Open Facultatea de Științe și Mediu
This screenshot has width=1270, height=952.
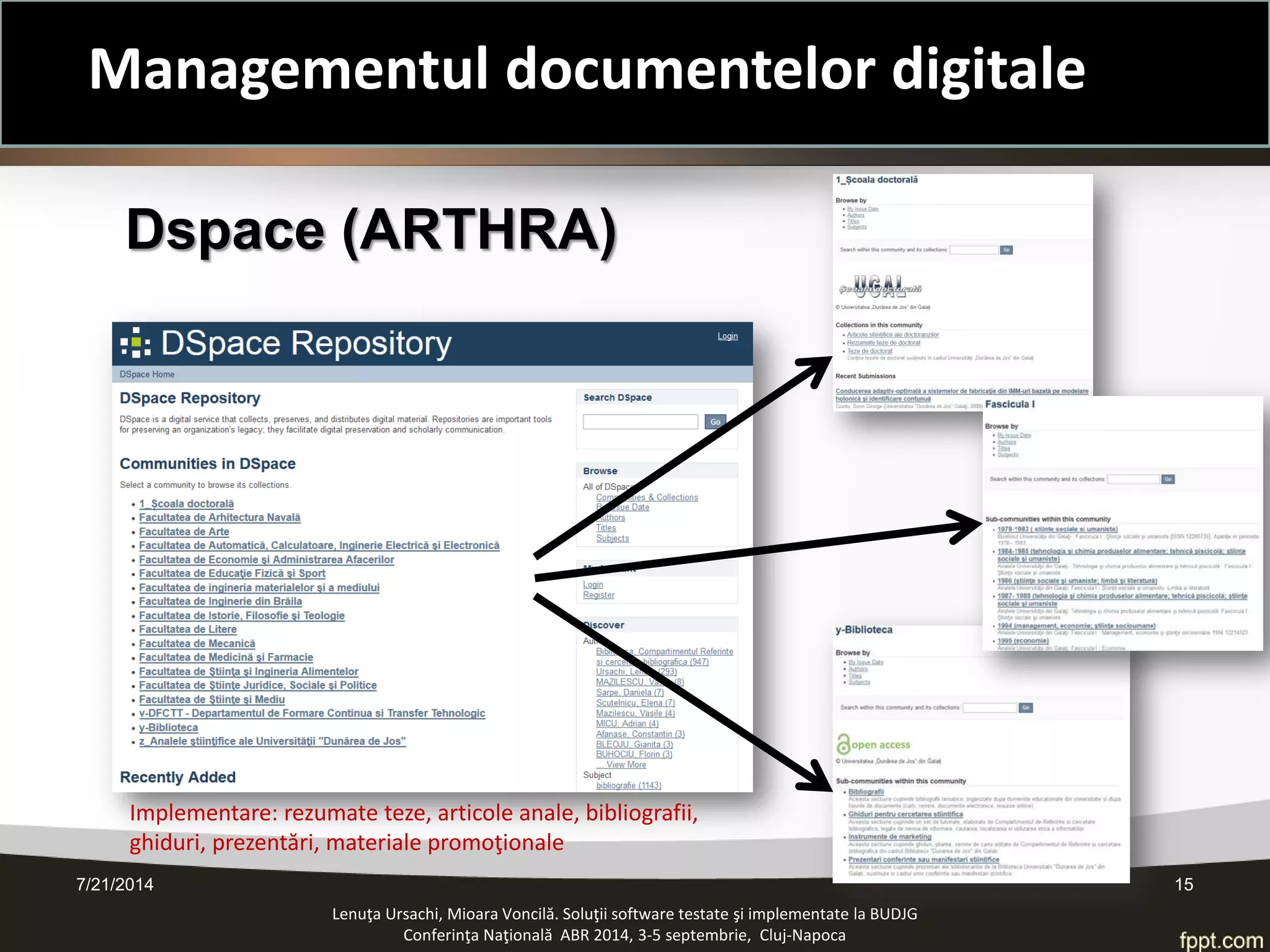pyautogui.click(x=212, y=699)
